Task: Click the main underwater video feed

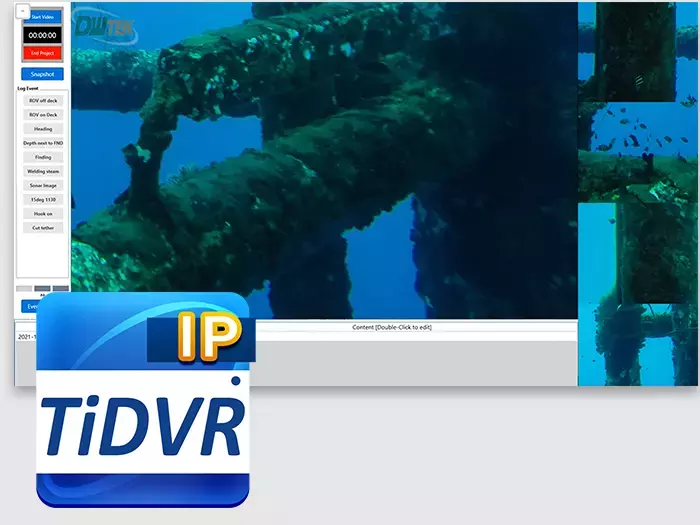Action: pyautogui.click(x=325, y=161)
